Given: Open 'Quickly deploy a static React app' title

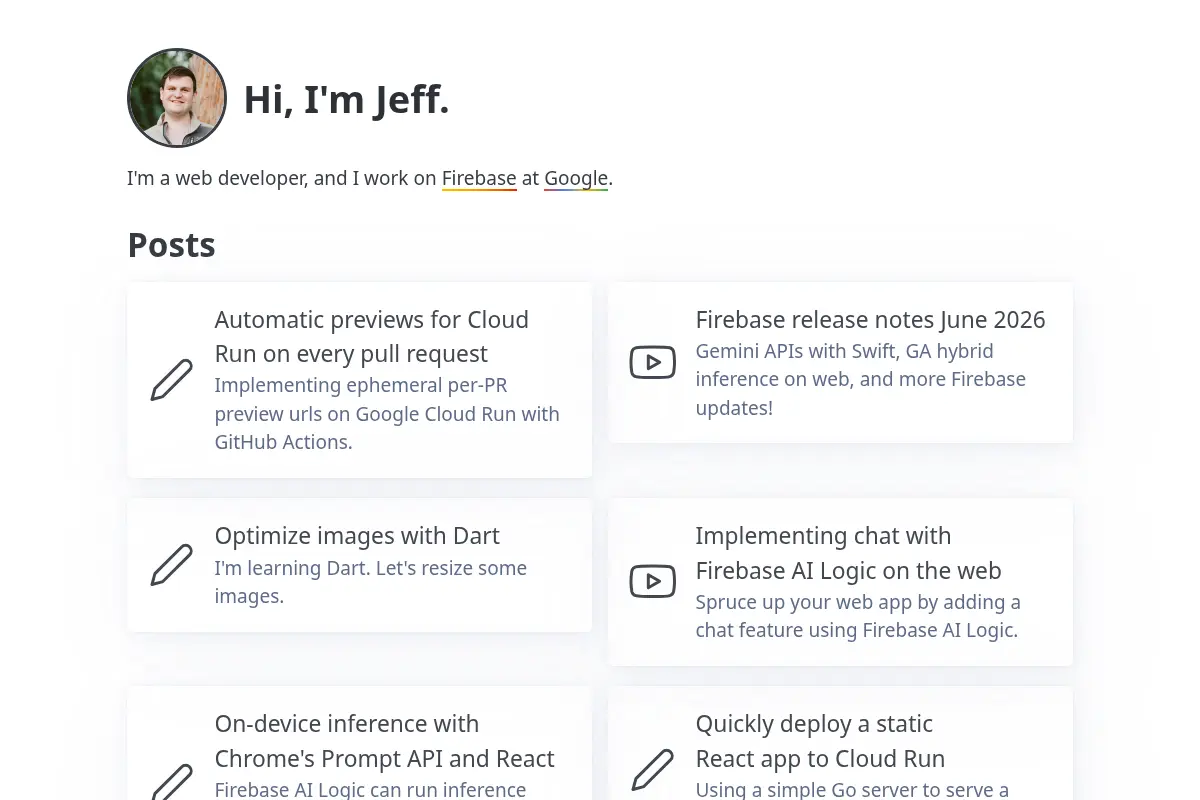Looking at the screenshot, I should (820, 741).
